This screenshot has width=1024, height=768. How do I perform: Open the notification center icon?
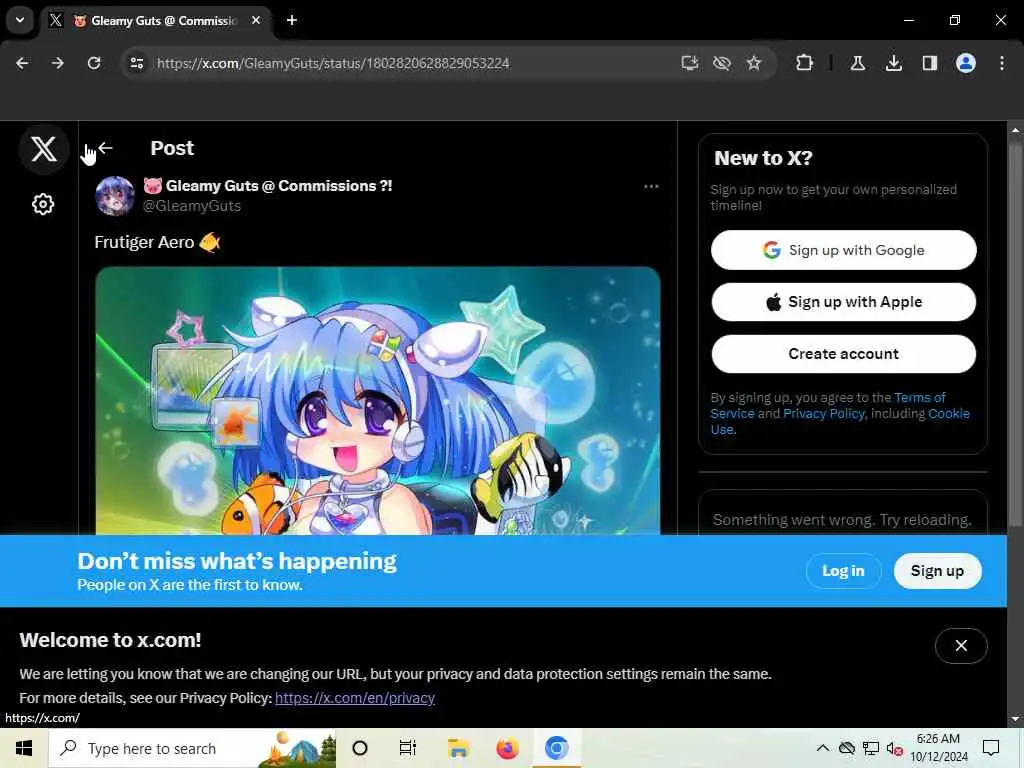coord(991,748)
